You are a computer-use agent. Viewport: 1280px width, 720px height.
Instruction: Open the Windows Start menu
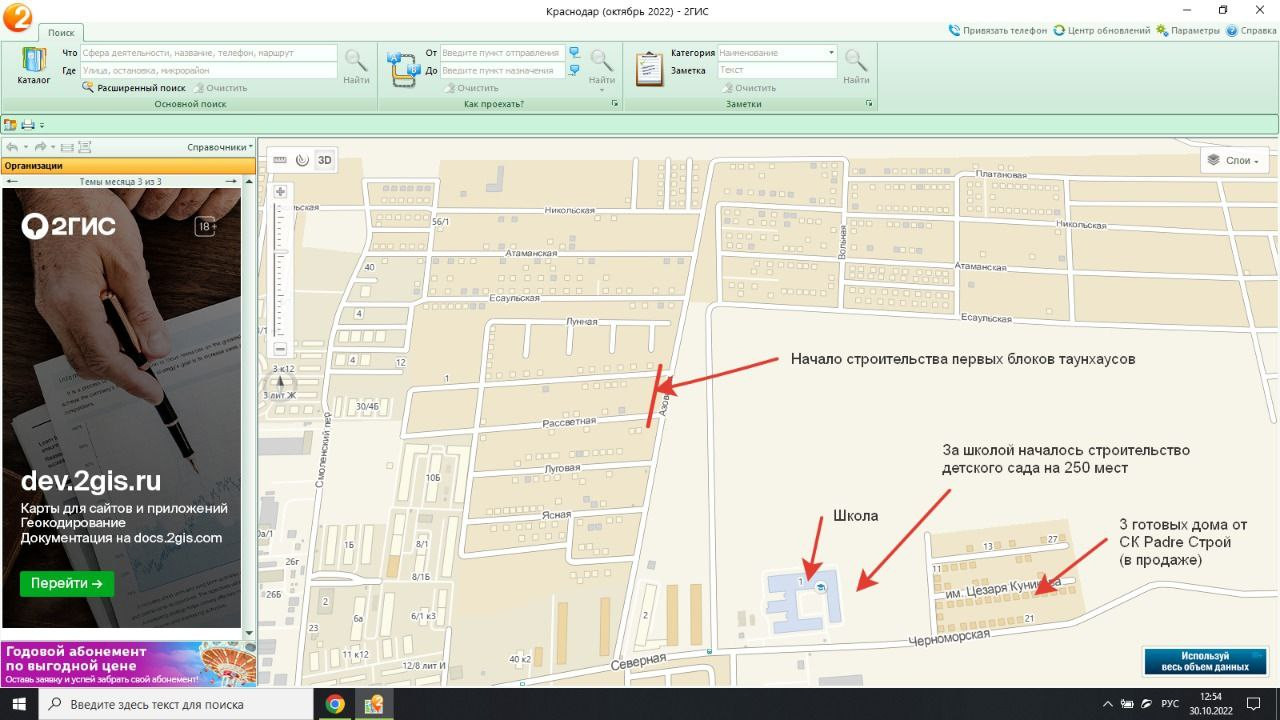(x=18, y=704)
